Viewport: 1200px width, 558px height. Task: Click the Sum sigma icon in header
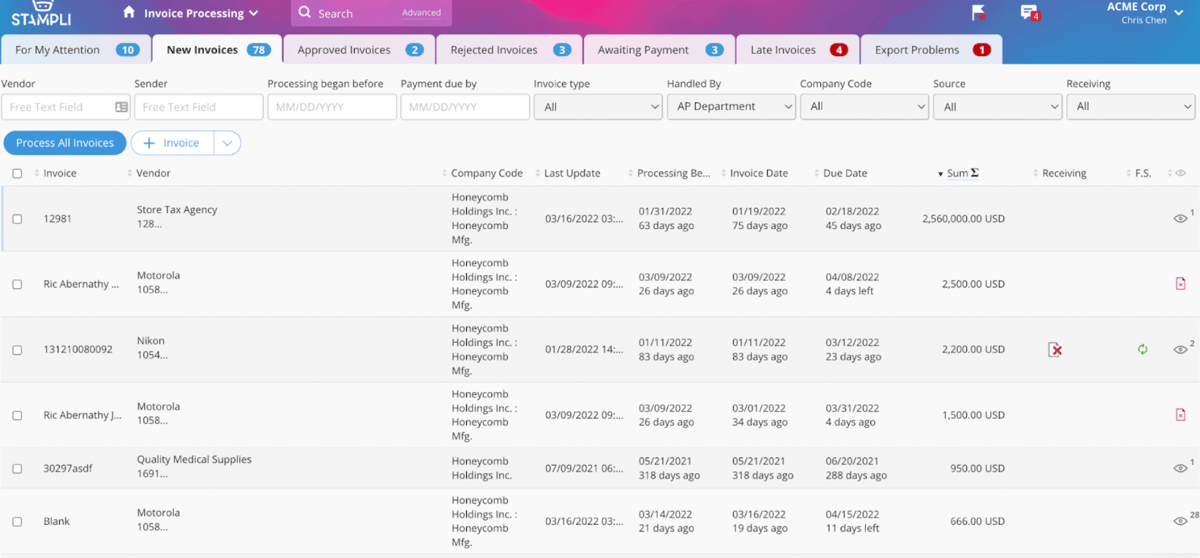click(975, 173)
